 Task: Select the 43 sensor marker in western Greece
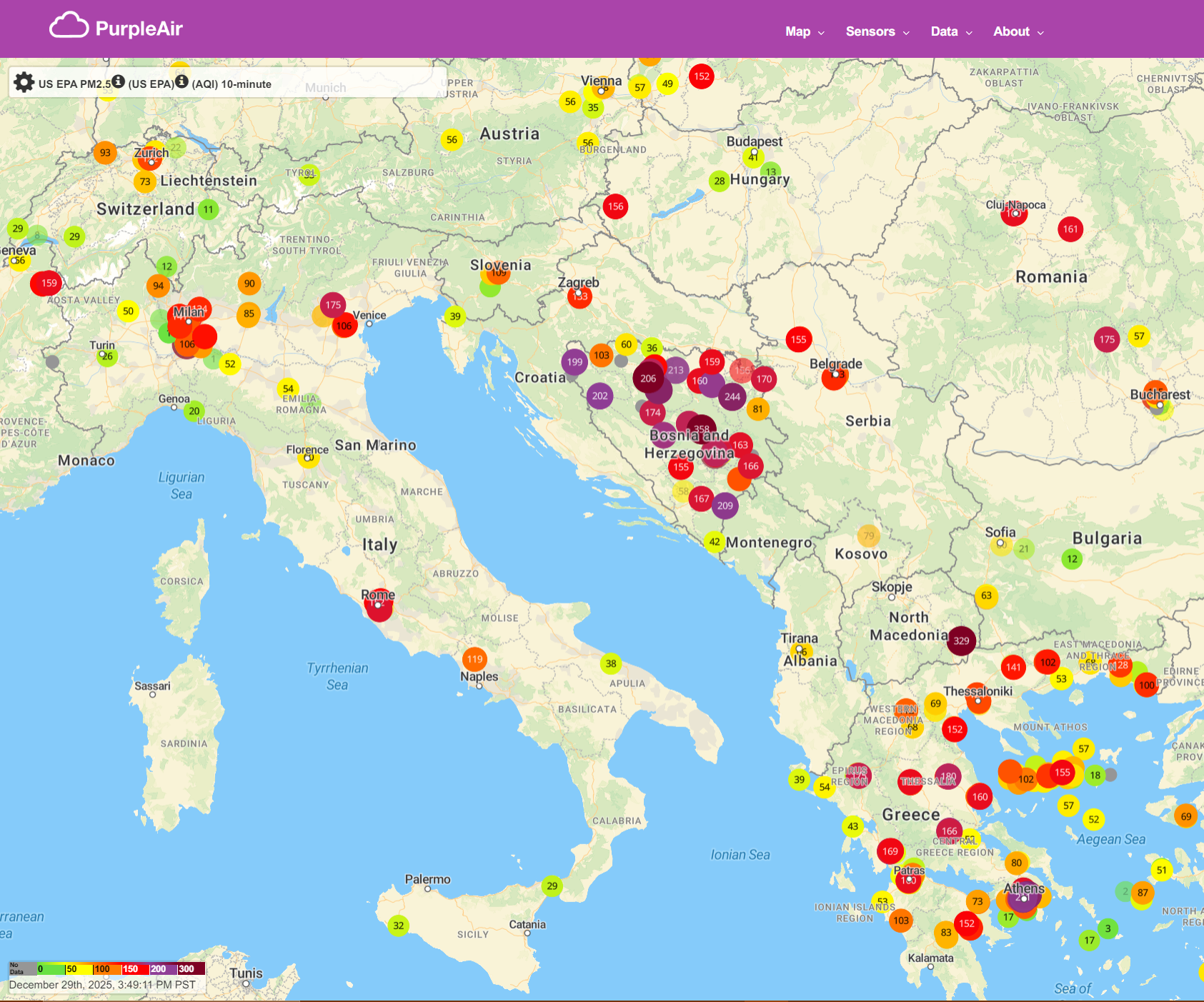[x=852, y=826]
